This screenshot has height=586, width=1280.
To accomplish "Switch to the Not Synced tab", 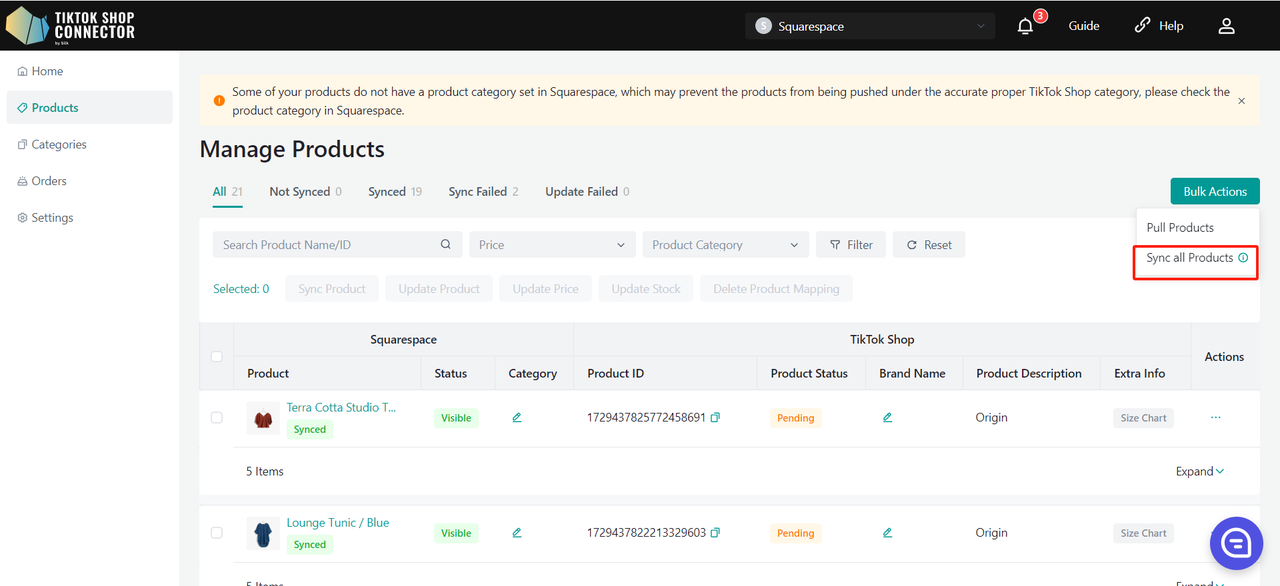I will 305,192.
